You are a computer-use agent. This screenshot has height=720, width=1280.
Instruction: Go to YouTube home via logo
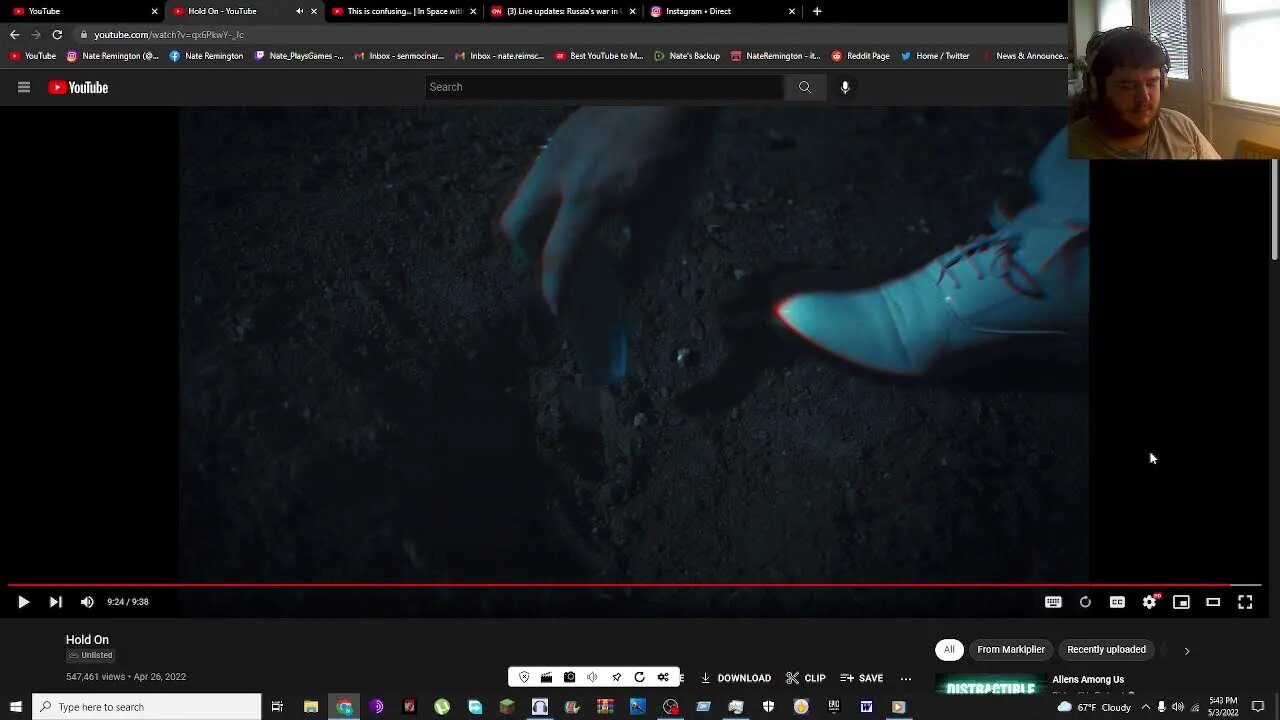click(78, 87)
